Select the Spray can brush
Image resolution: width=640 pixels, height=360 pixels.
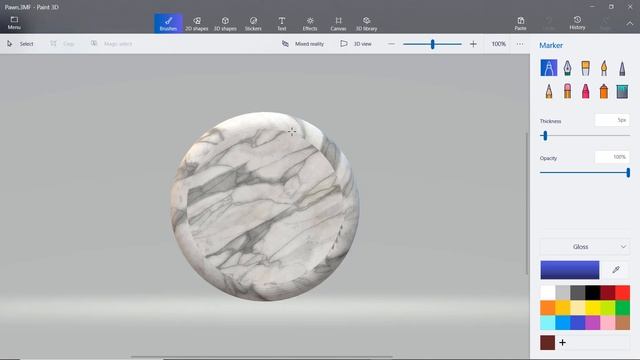[x=604, y=91]
